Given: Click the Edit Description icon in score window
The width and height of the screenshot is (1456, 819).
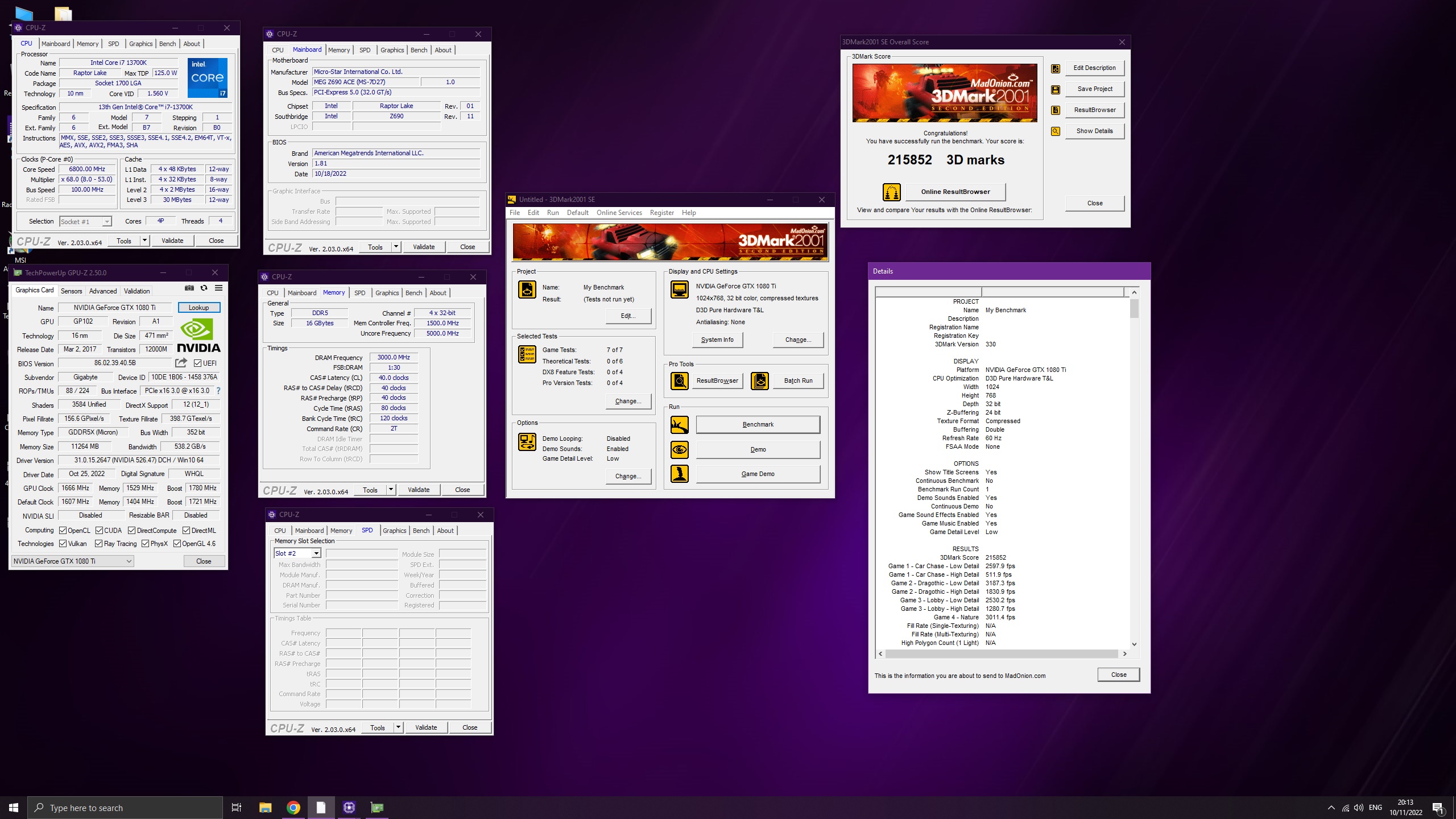Looking at the screenshot, I should click(x=1056, y=68).
